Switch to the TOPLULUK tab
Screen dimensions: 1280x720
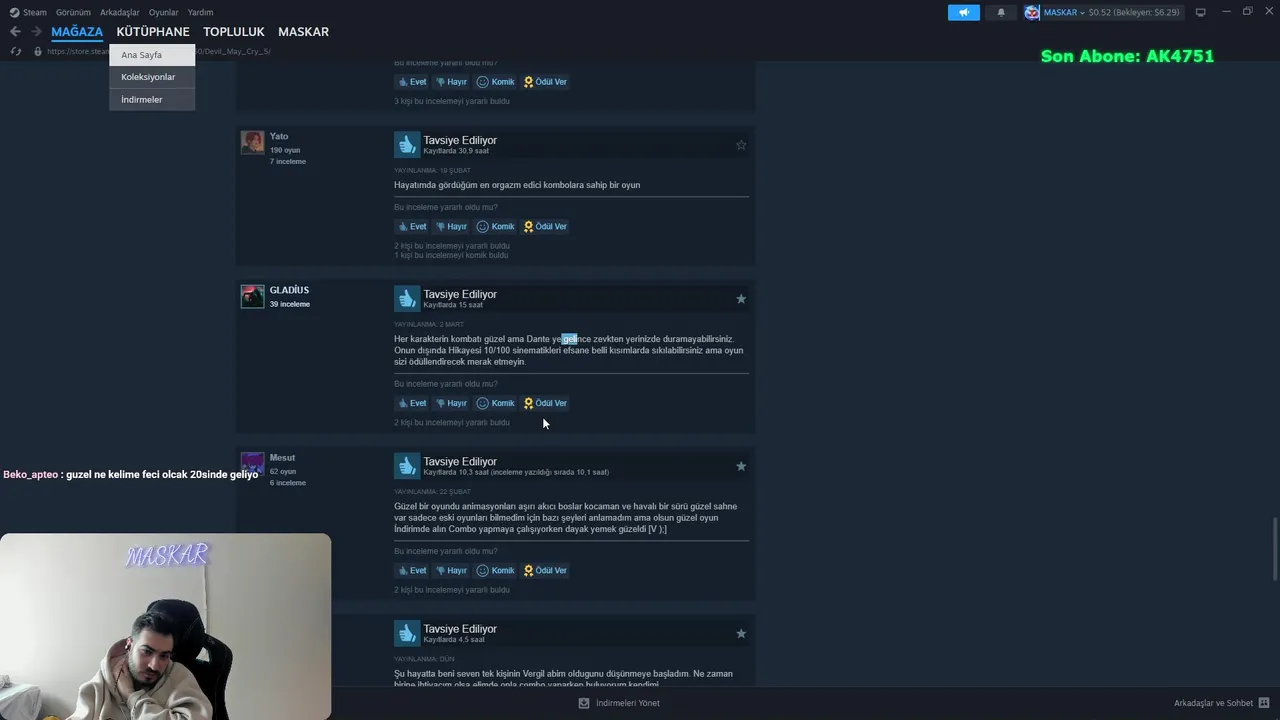[234, 32]
